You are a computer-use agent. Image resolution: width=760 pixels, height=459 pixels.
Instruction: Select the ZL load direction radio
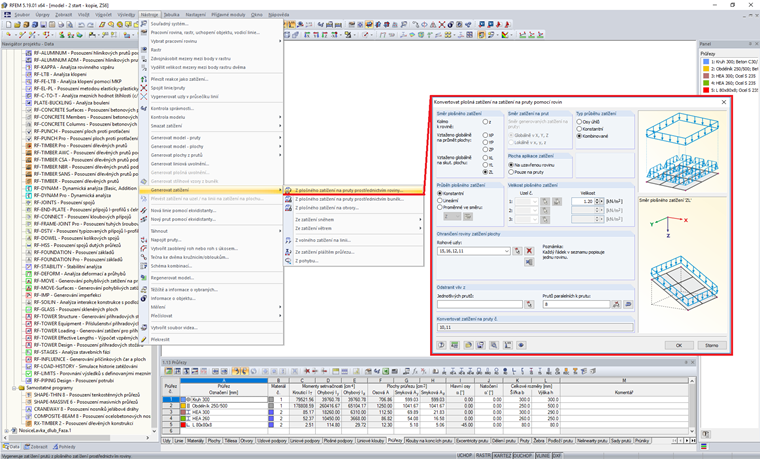[x=485, y=172]
